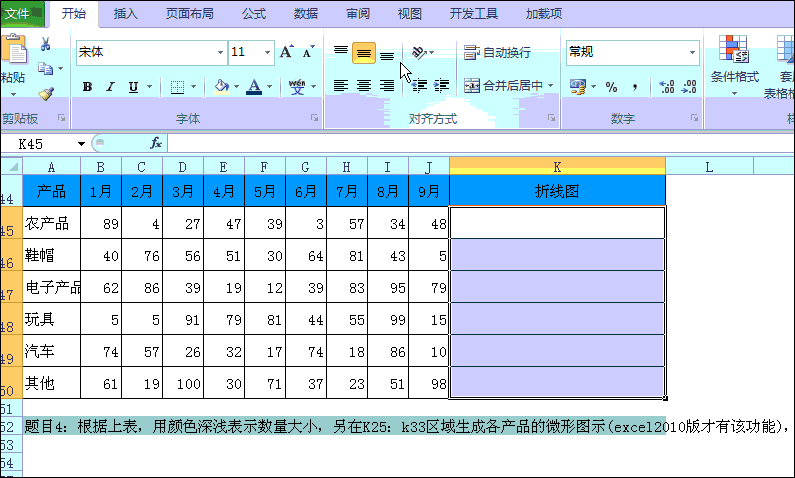Select the 折线图 header cell

pyautogui.click(x=557, y=191)
